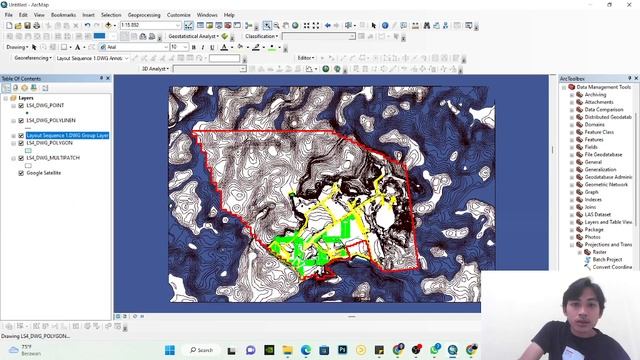Toggle Google Satellite layer visibility
Image resolution: width=640 pixels, height=360 pixels.
[21, 173]
